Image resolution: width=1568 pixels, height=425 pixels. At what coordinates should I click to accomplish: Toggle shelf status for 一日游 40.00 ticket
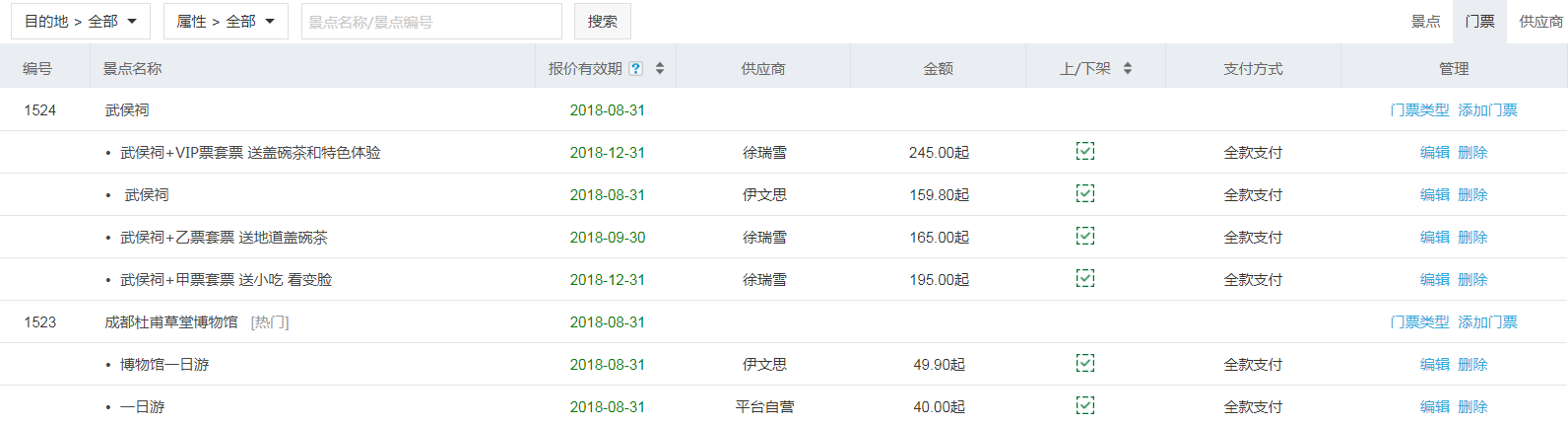[x=1085, y=405]
